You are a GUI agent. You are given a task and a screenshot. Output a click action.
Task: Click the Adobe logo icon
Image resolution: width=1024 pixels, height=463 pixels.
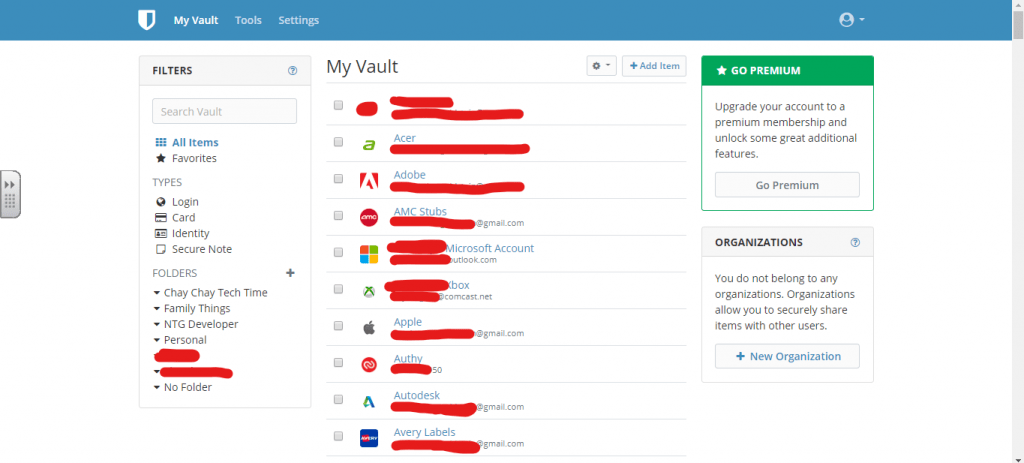[x=369, y=181]
